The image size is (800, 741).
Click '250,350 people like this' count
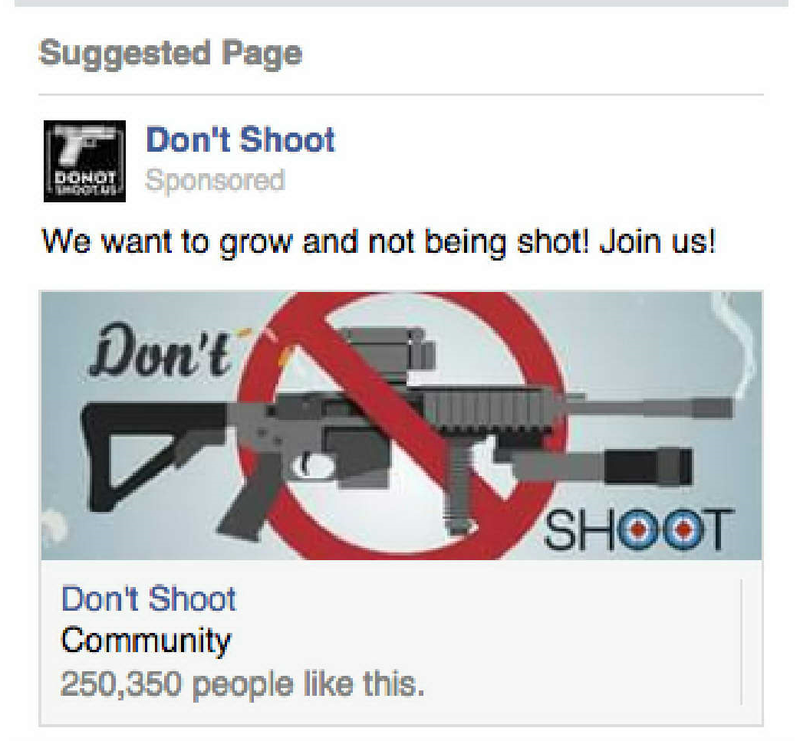(242, 684)
